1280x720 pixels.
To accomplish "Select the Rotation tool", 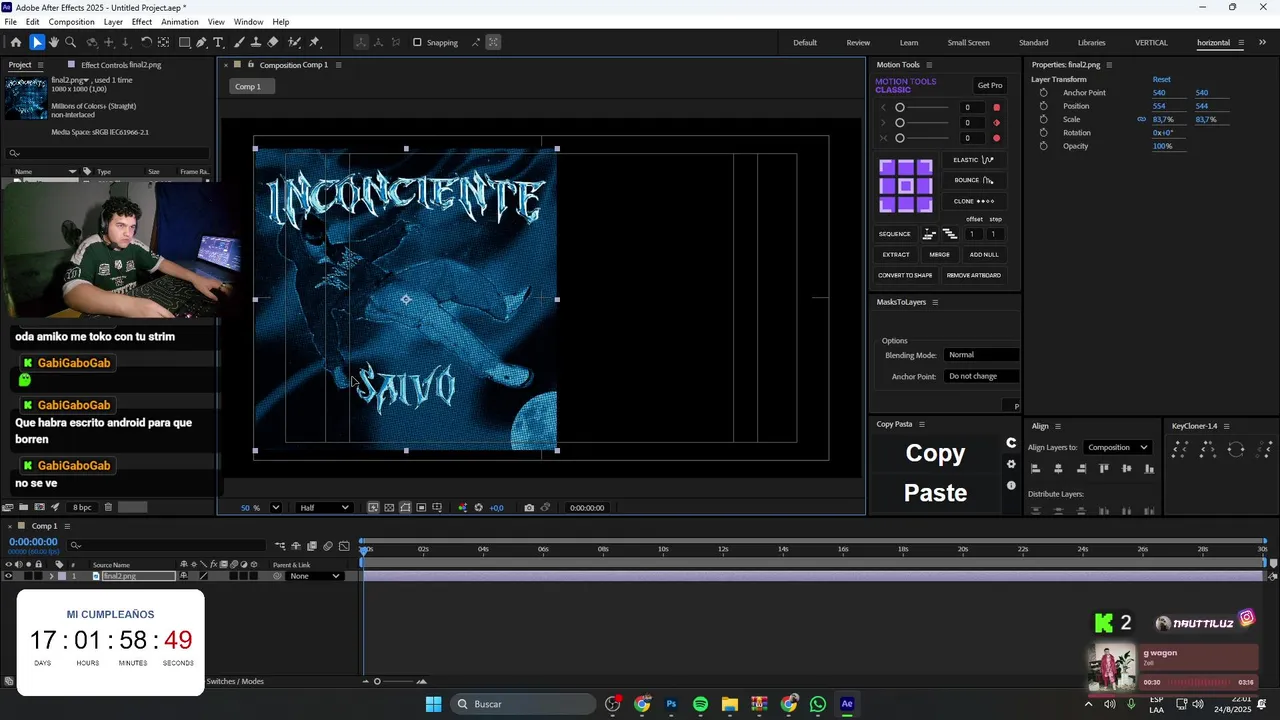I will click(x=146, y=42).
